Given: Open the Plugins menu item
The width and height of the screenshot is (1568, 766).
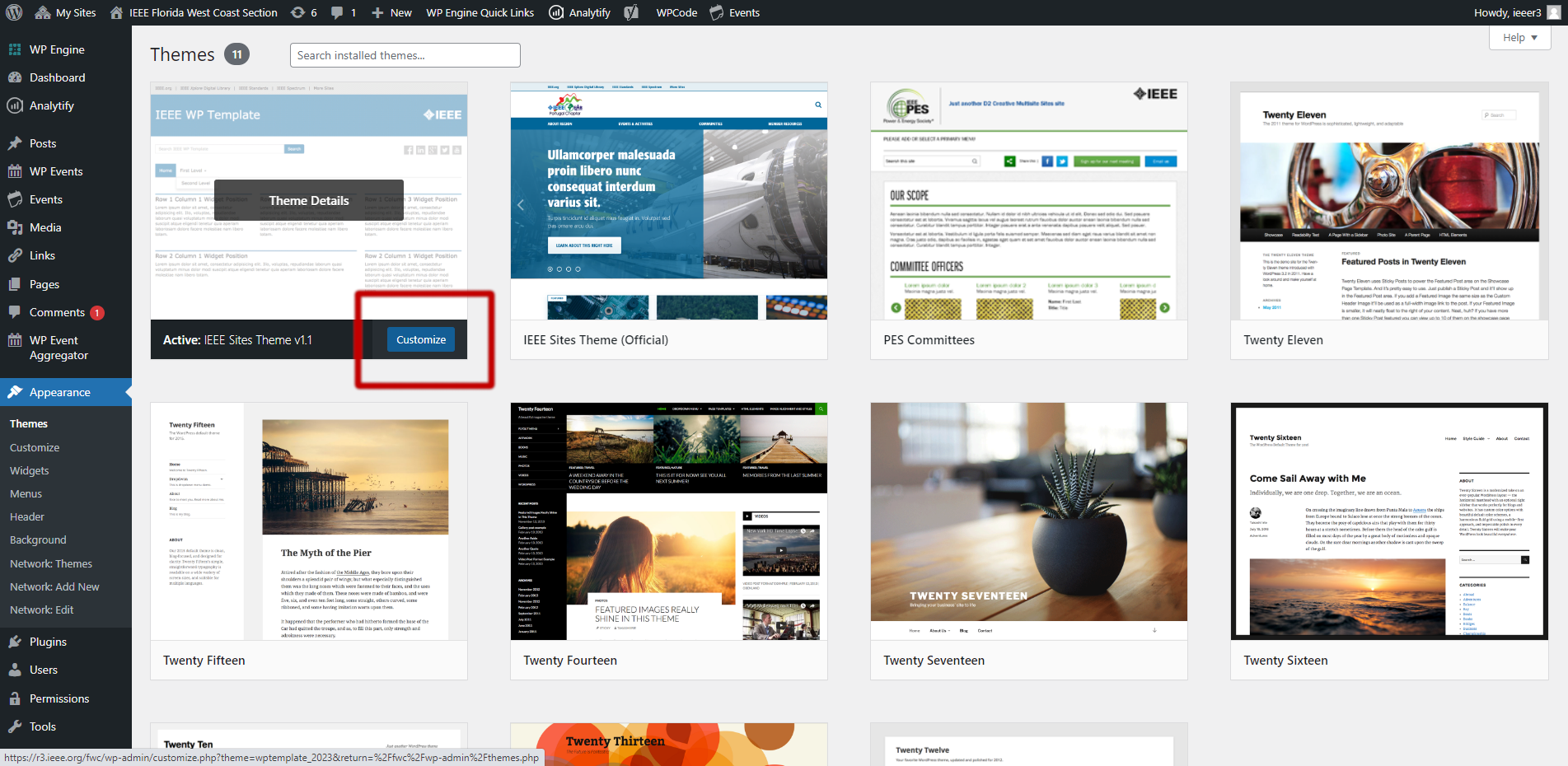Looking at the screenshot, I should [x=48, y=642].
